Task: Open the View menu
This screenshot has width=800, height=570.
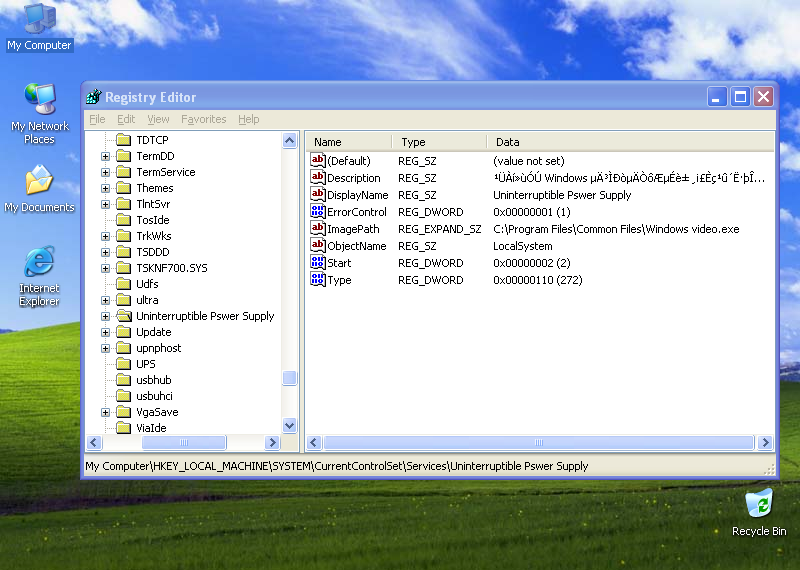Action: point(158,119)
